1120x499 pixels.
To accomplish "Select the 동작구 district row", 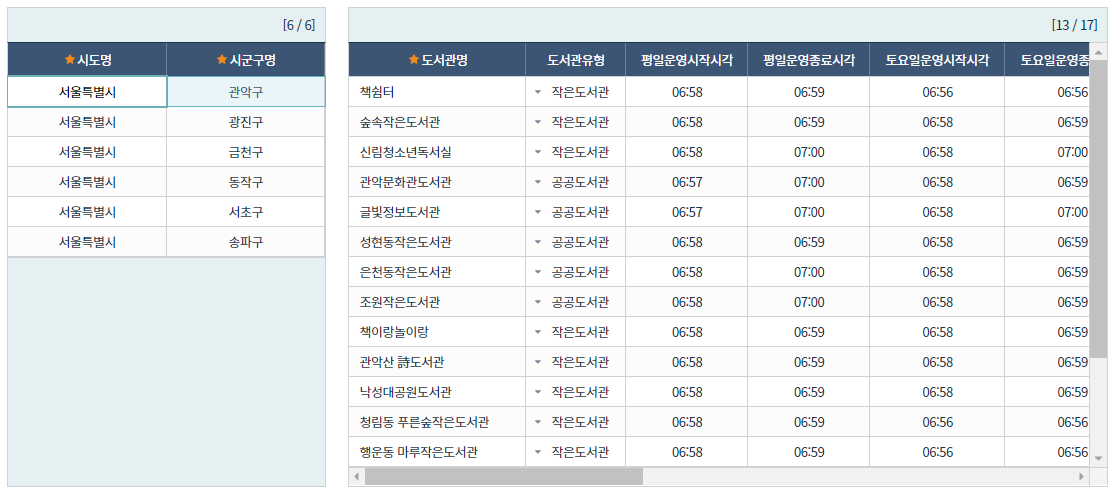I will pyautogui.click(x=166, y=182).
